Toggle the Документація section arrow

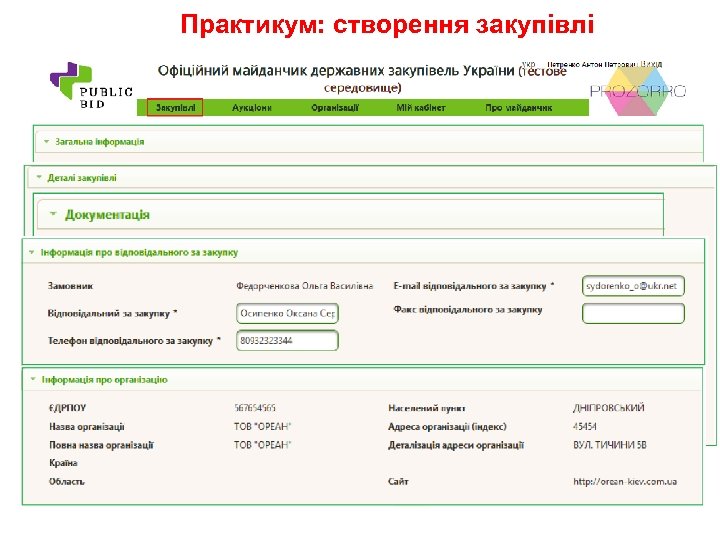coord(53,214)
